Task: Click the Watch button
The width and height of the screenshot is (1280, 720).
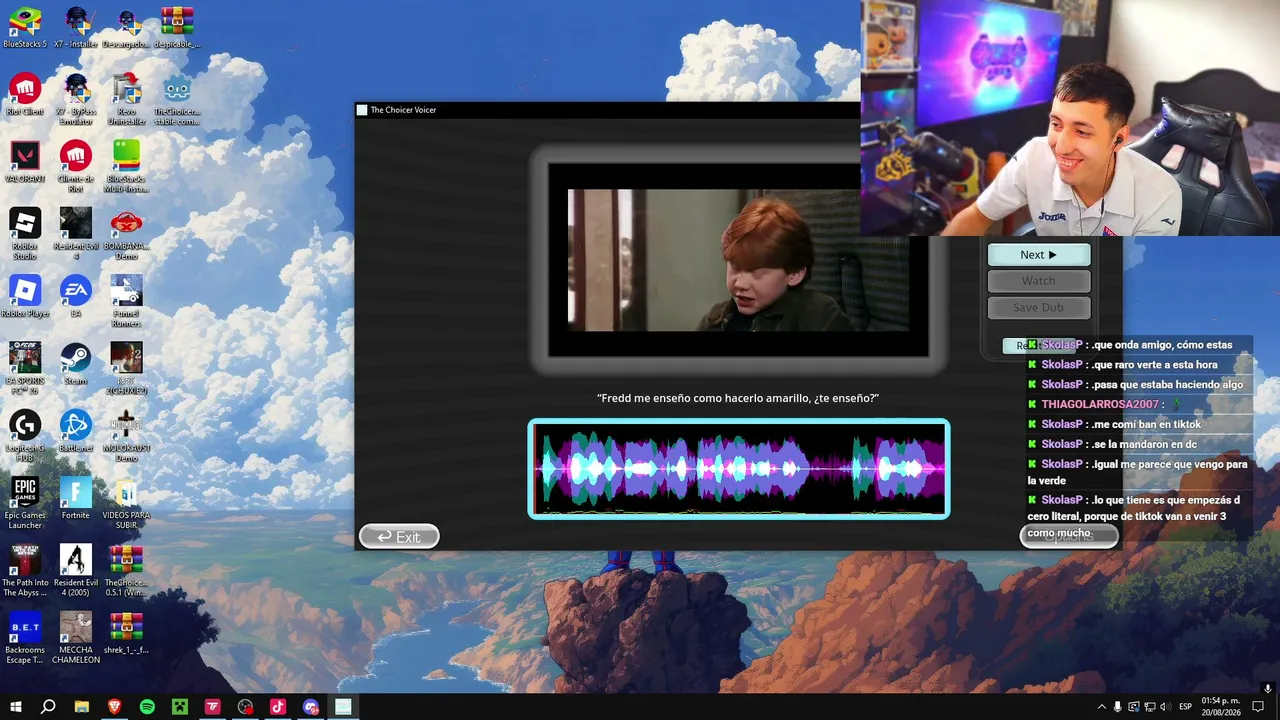Action: pos(1038,281)
